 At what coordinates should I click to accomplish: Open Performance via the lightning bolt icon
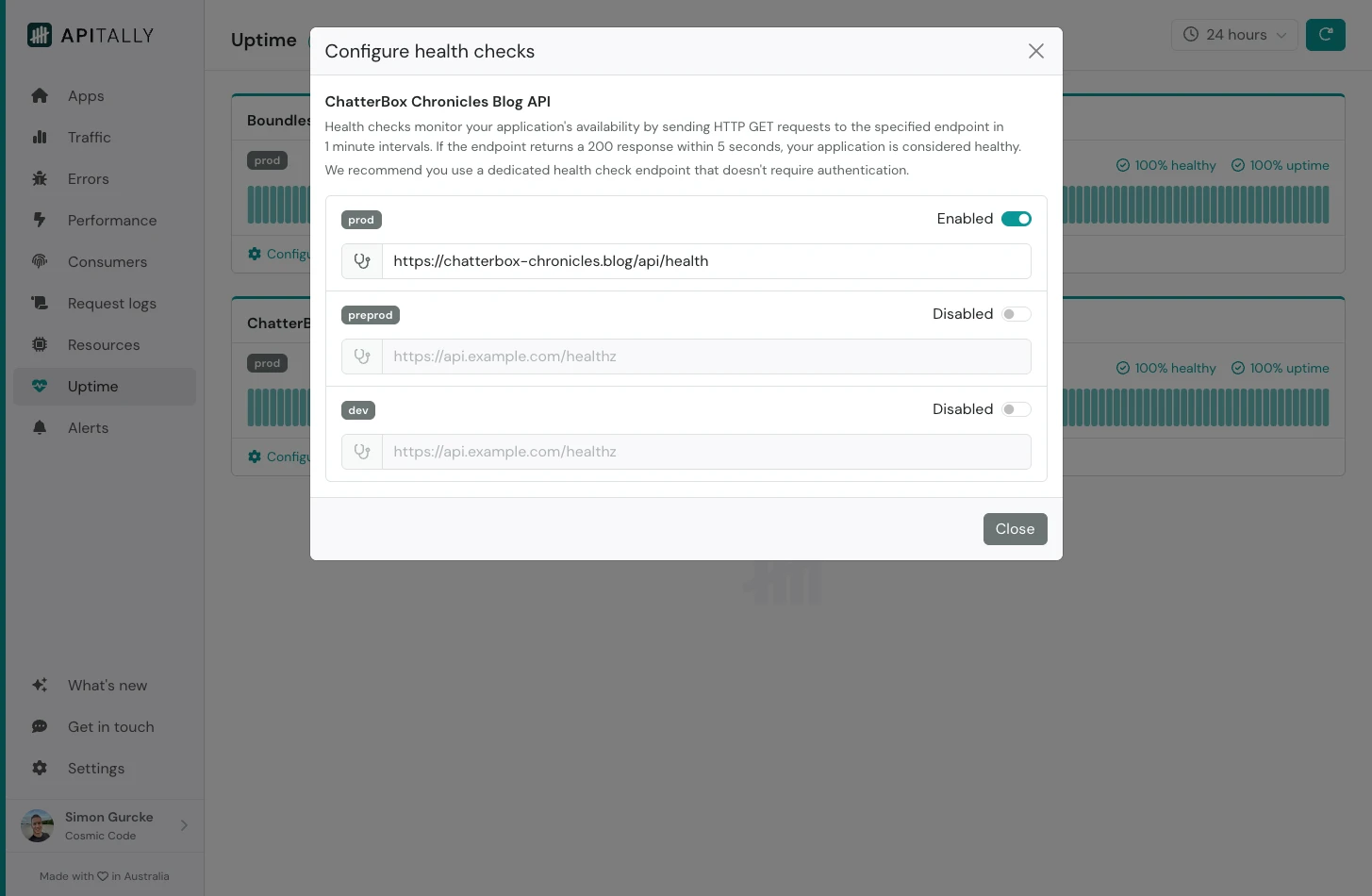pos(40,220)
